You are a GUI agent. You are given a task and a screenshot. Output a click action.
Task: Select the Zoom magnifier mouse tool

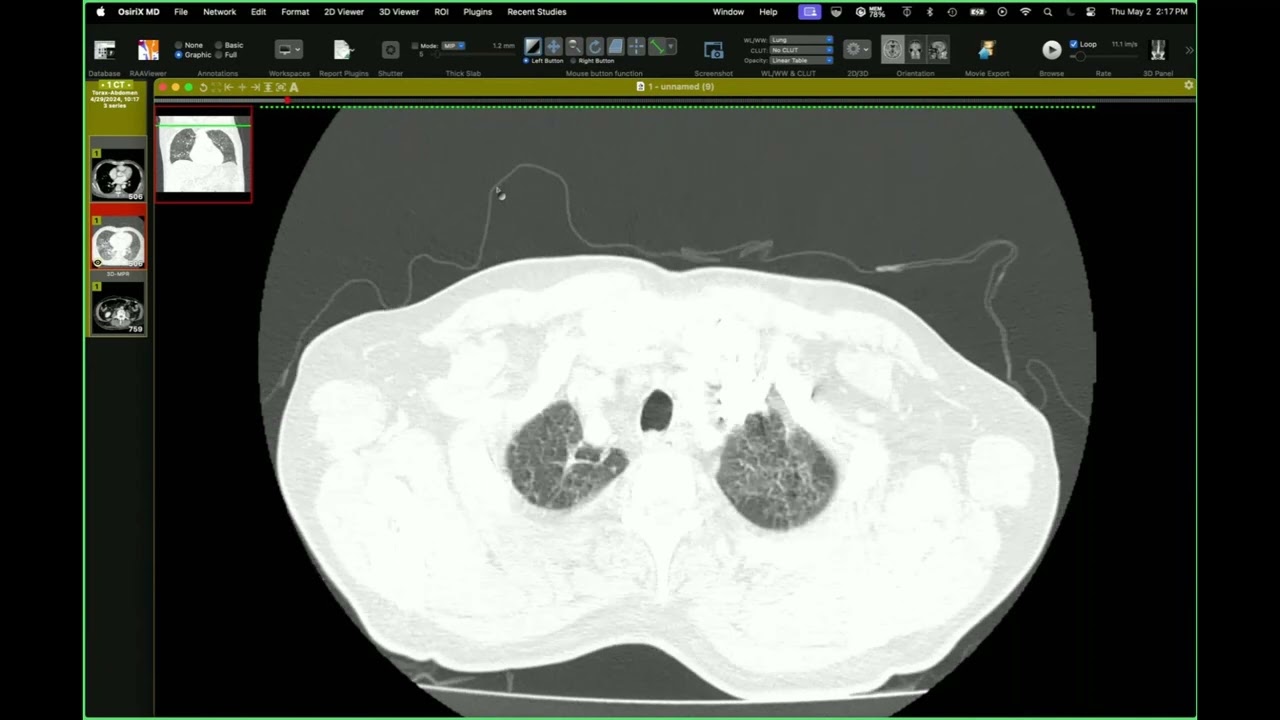[574, 47]
